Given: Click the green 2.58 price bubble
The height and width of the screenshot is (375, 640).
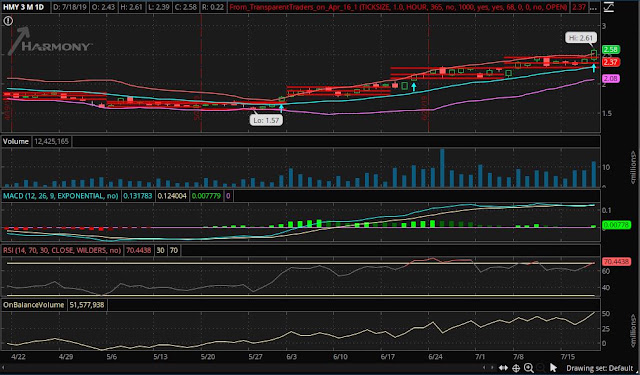Looking at the screenshot, I should [611, 49].
